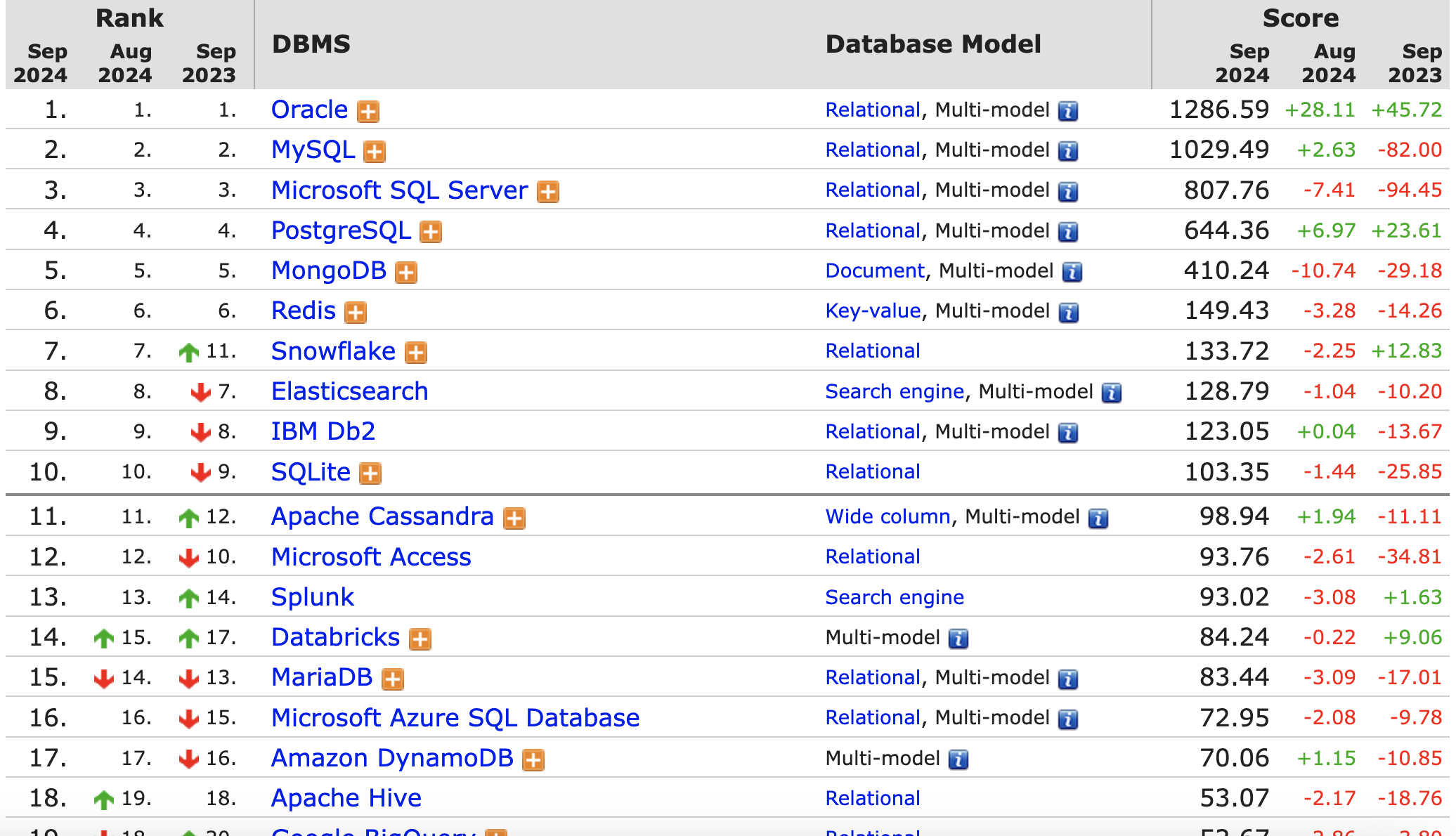Screen dimensions: 1456x836
Task: Click the Key-value model link for Redis
Action: click(x=873, y=311)
